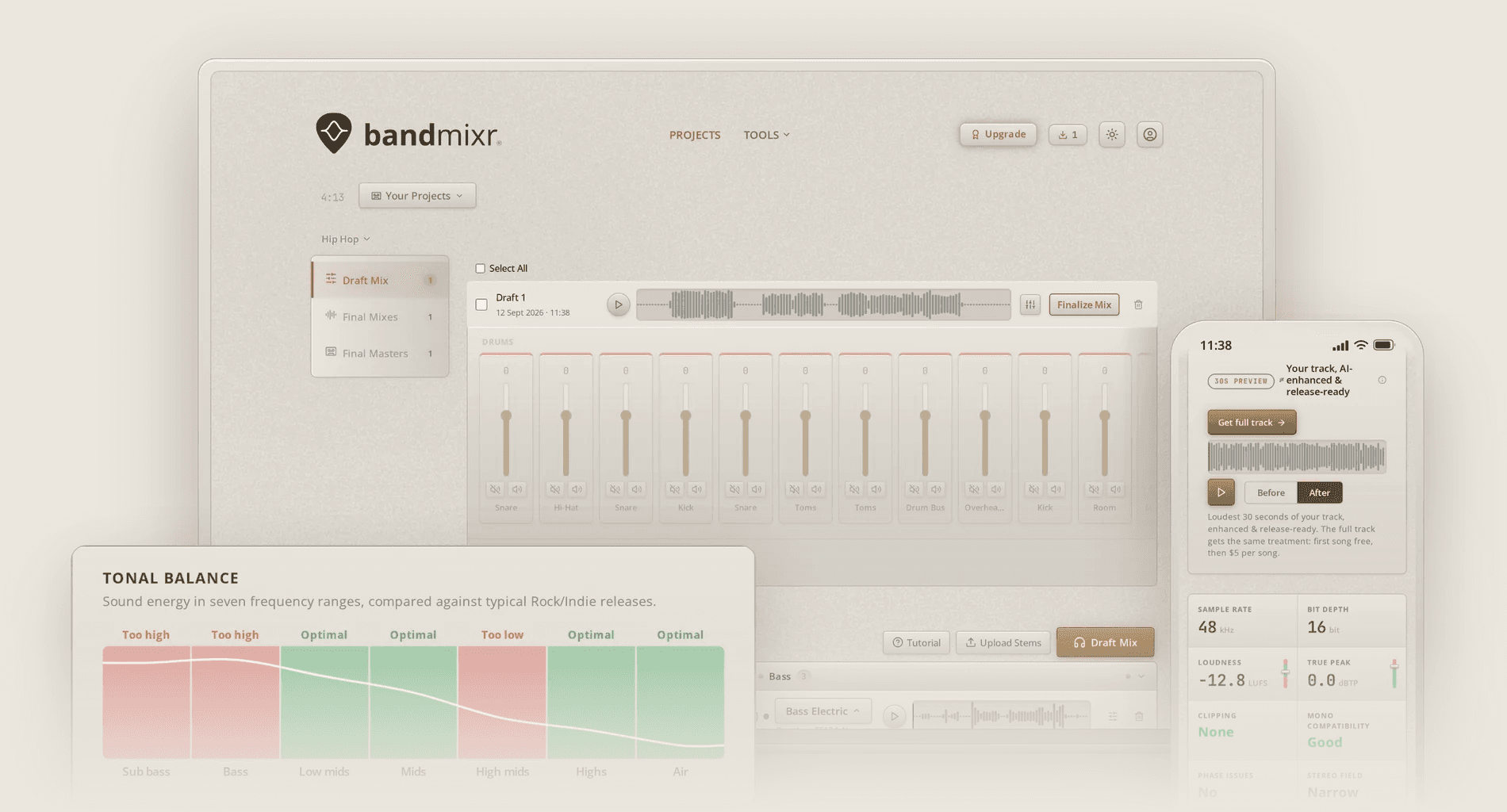Viewport: 1507px width, 812px height.
Task: Click Upload Stems
Action: point(1003,642)
